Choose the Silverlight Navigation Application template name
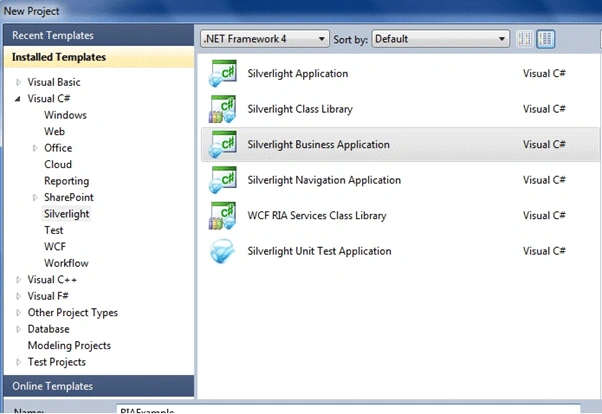 click(324, 180)
